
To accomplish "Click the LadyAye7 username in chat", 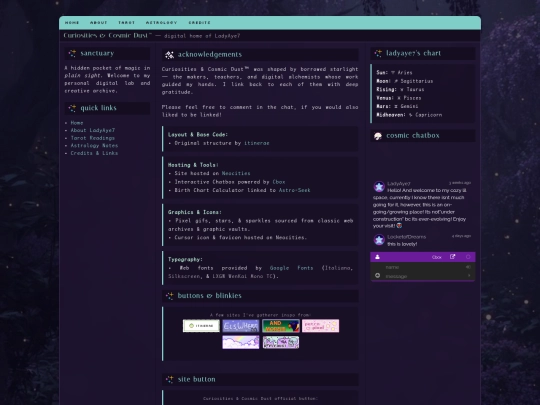I will coord(399,184).
